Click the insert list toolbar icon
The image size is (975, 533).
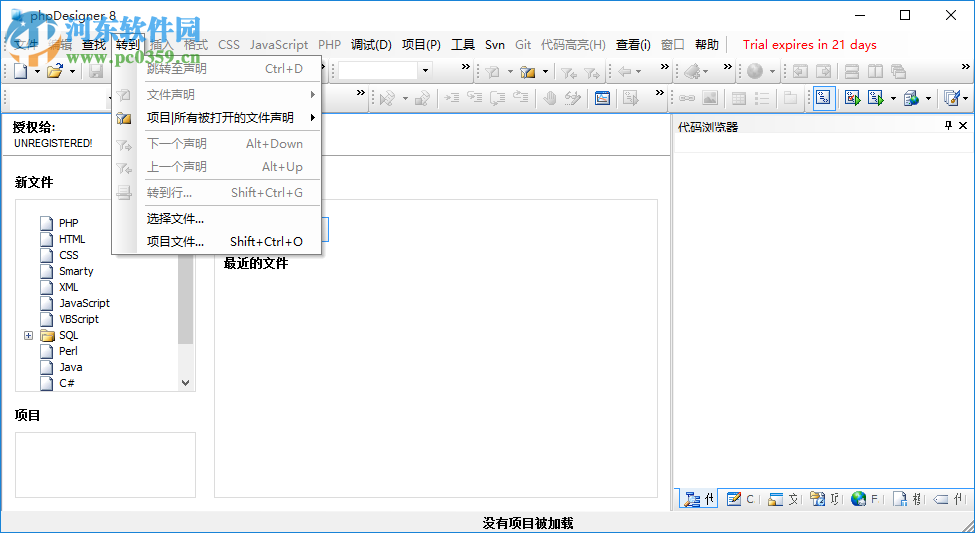tap(762, 98)
